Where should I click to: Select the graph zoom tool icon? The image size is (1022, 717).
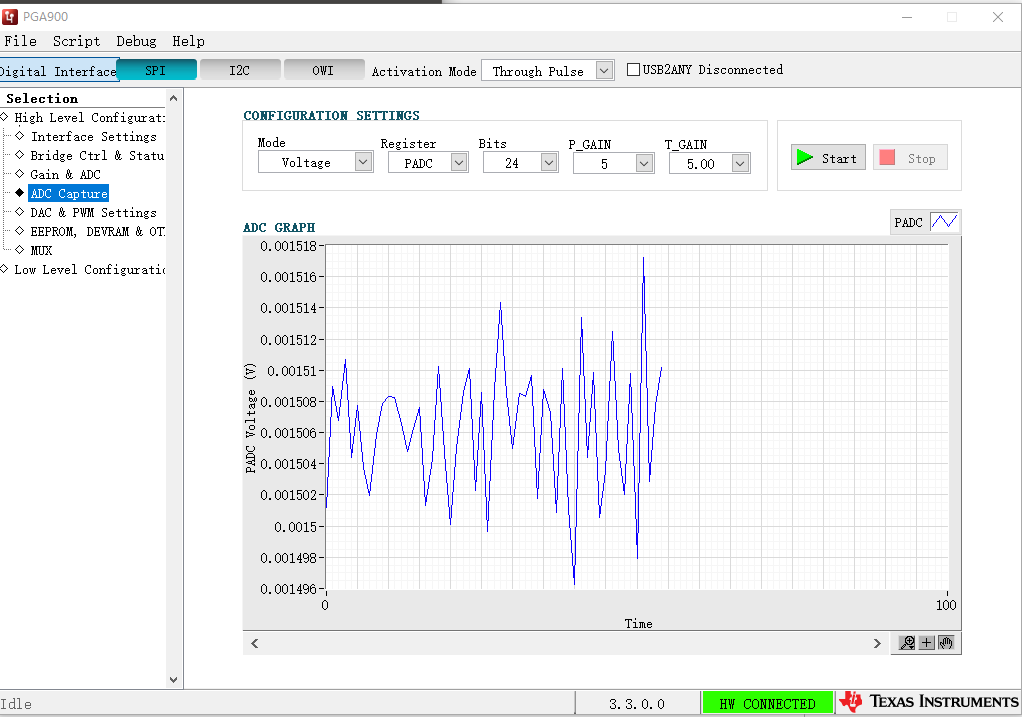pyautogui.click(x=907, y=643)
